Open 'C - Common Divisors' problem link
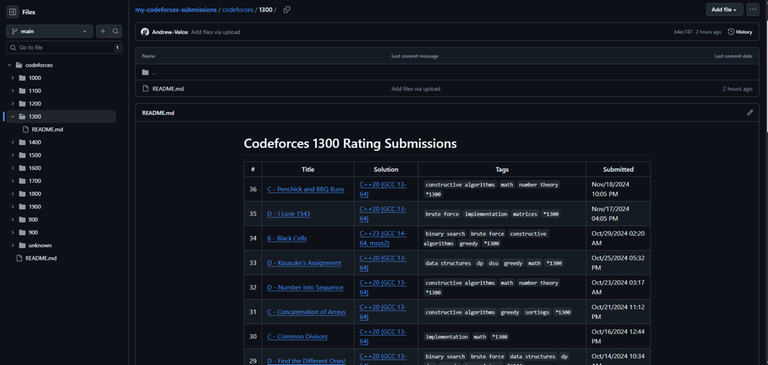Viewport: 768px width, 365px height. point(297,337)
